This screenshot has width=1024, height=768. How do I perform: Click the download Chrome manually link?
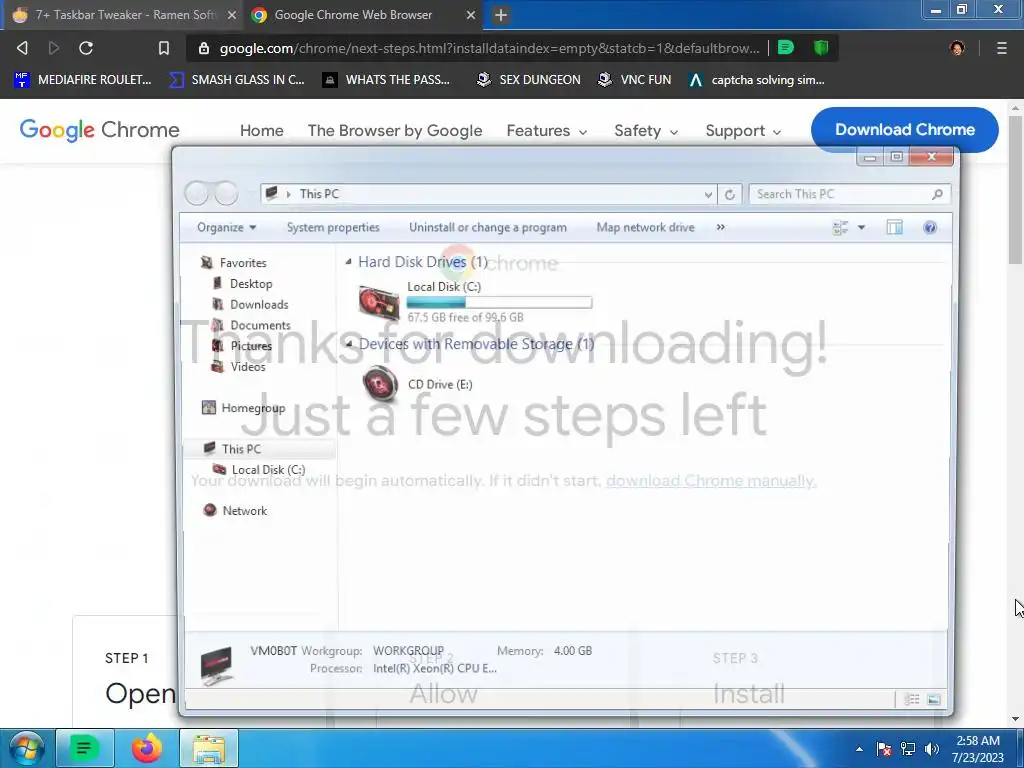tap(711, 481)
